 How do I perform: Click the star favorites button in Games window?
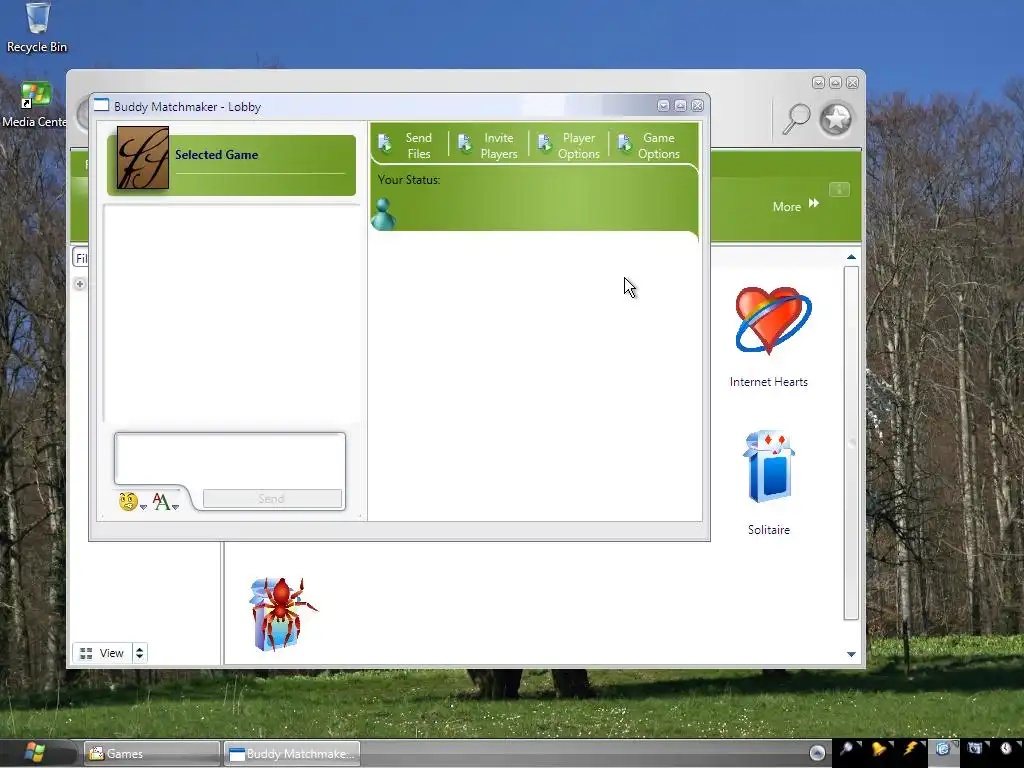pyautogui.click(x=836, y=119)
